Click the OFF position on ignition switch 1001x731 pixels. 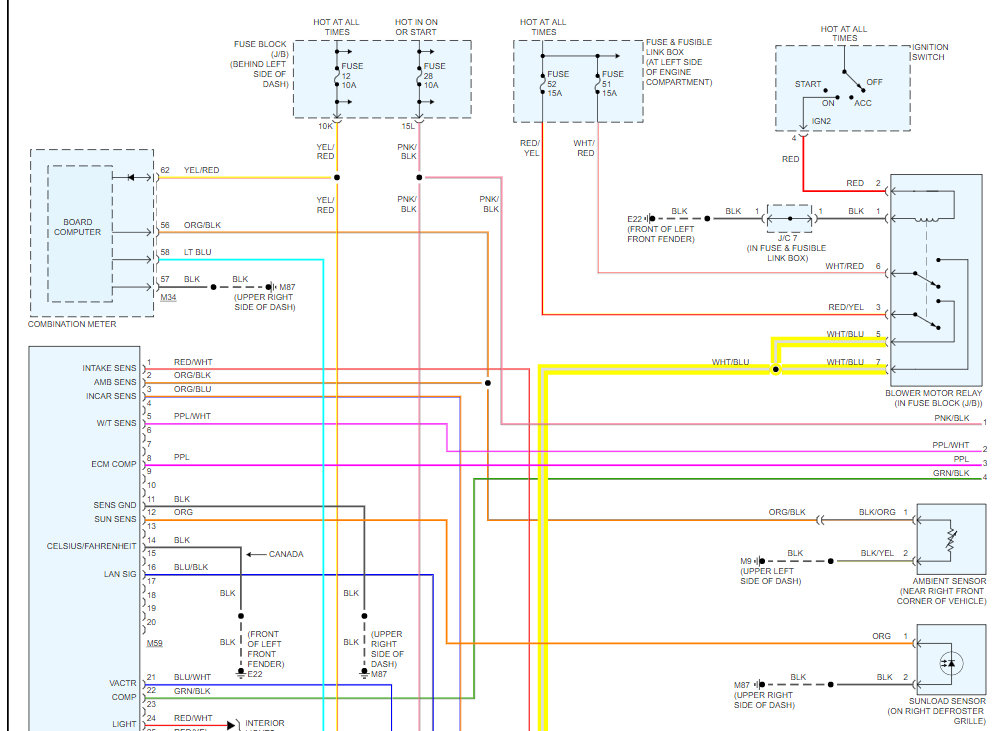(x=874, y=82)
